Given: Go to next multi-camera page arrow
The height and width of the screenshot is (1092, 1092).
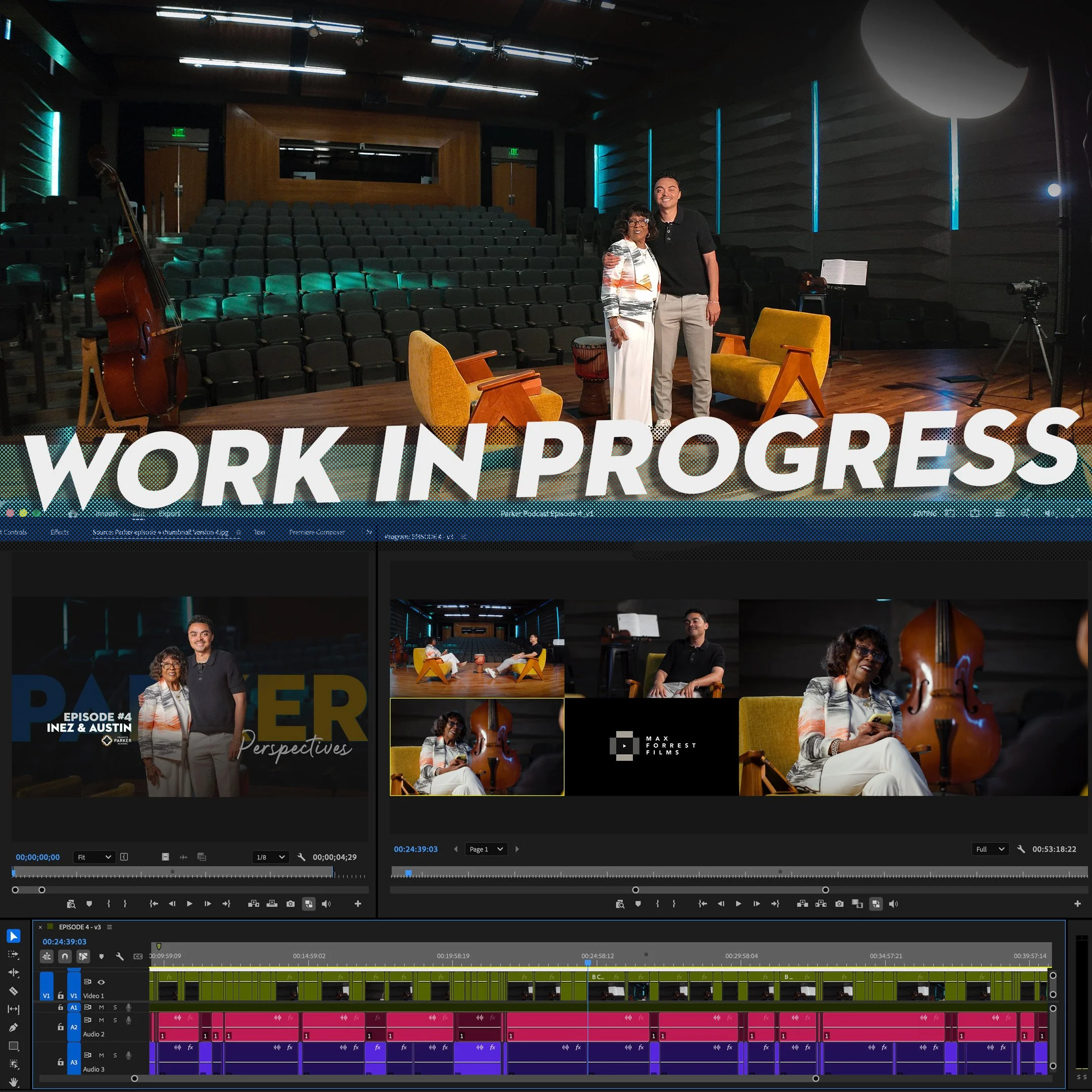Looking at the screenshot, I should 517,849.
